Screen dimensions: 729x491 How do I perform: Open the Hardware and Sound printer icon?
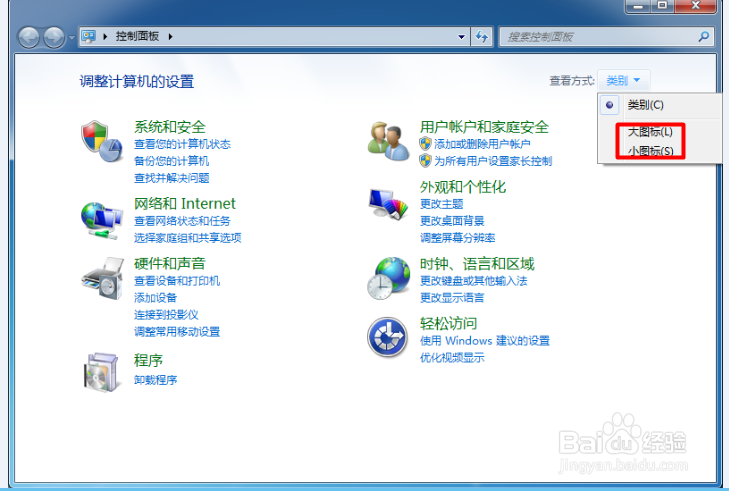click(102, 279)
